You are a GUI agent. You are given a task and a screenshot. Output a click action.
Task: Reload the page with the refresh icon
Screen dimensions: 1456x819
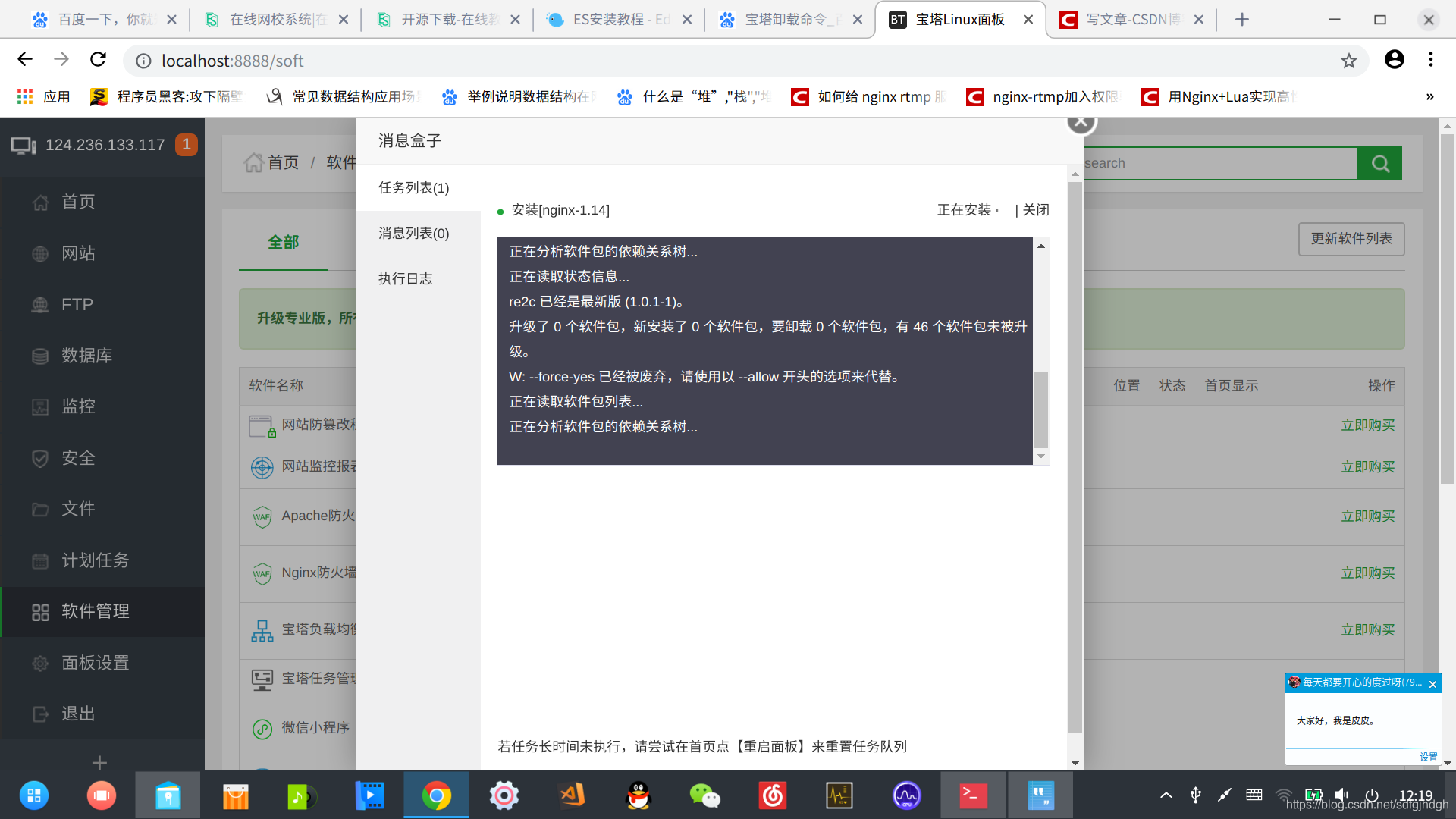[x=98, y=60]
